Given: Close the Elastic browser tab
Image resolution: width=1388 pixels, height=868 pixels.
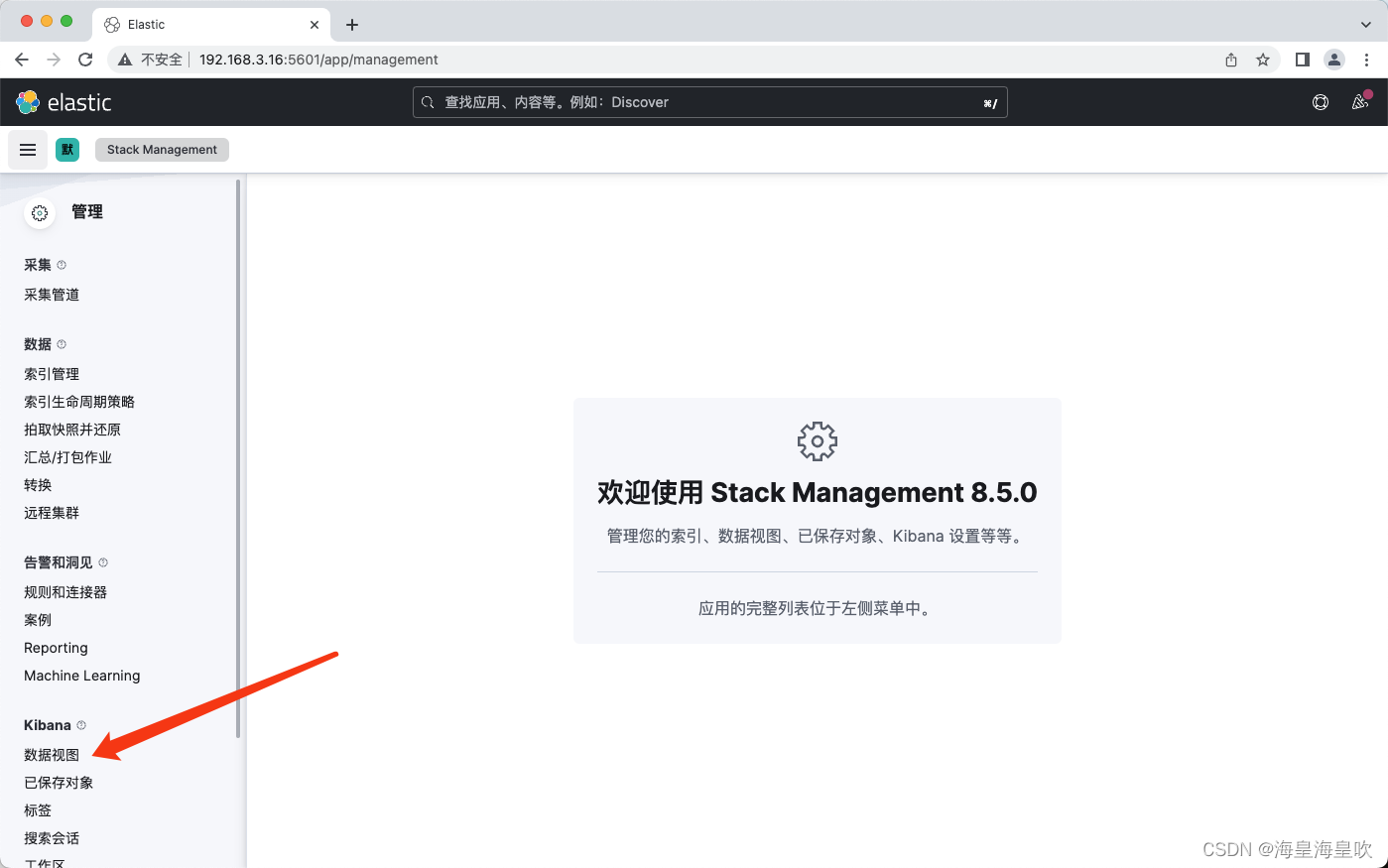Looking at the screenshot, I should [x=315, y=25].
